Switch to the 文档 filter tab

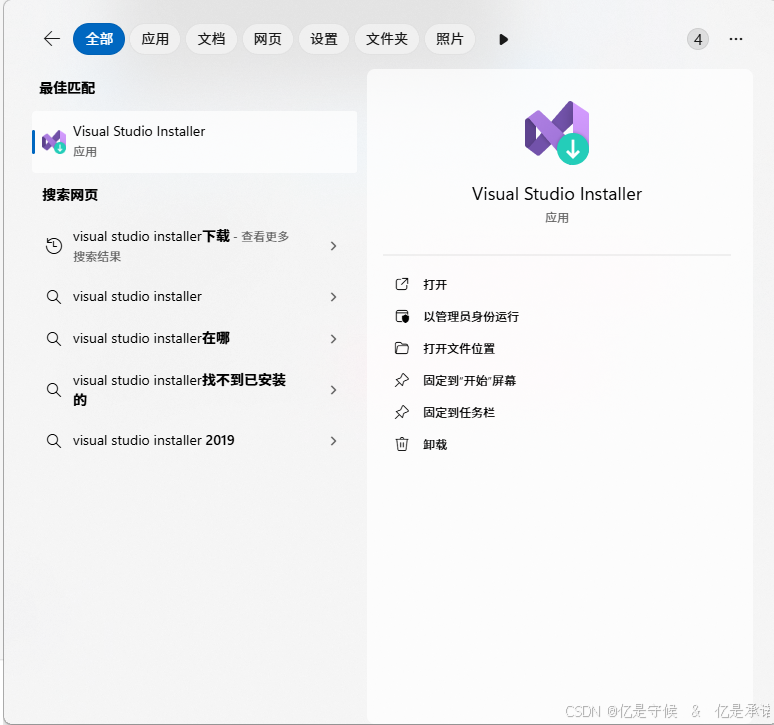[211, 39]
